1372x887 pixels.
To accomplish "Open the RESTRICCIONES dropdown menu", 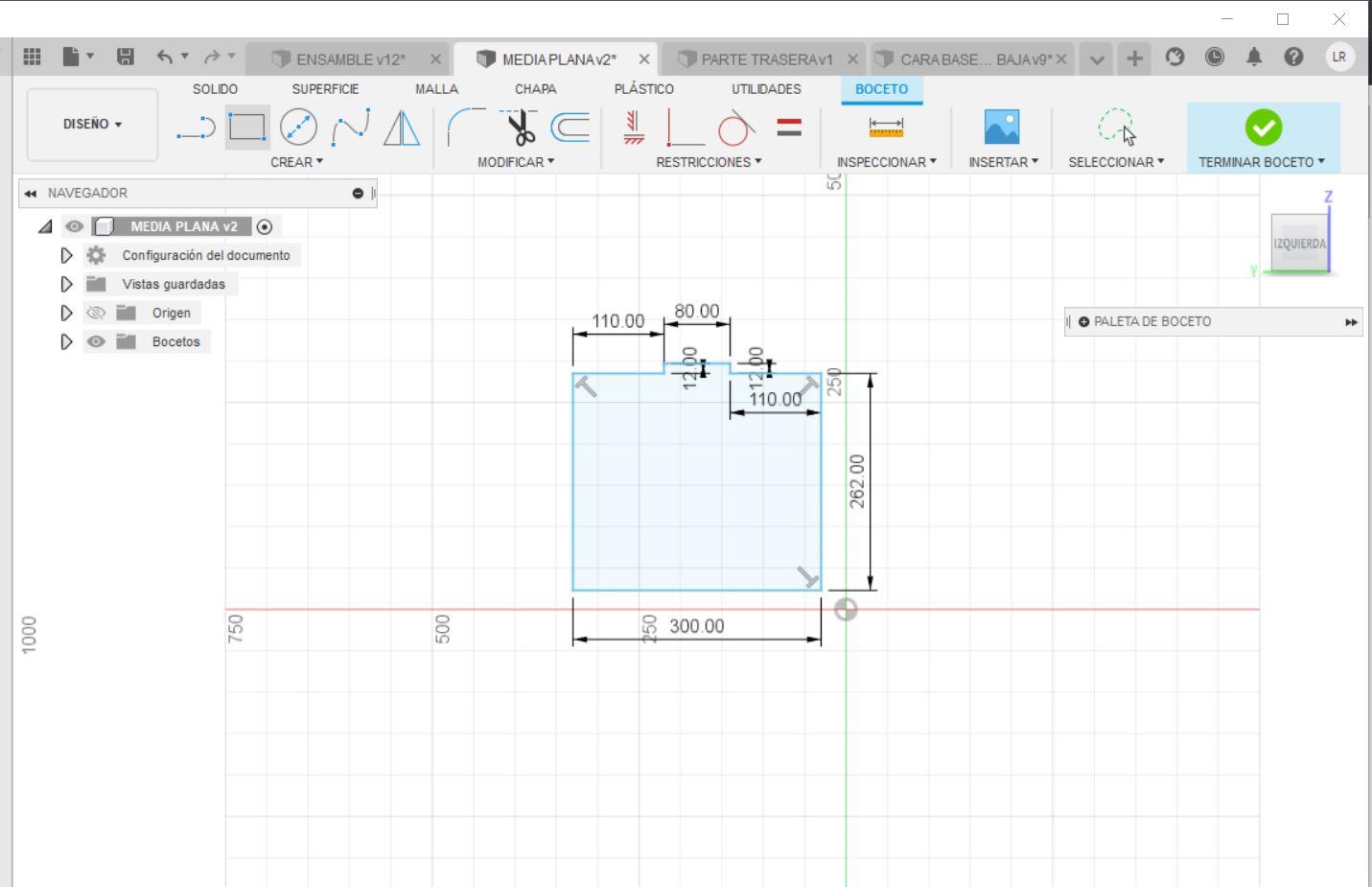I will (x=709, y=162).
